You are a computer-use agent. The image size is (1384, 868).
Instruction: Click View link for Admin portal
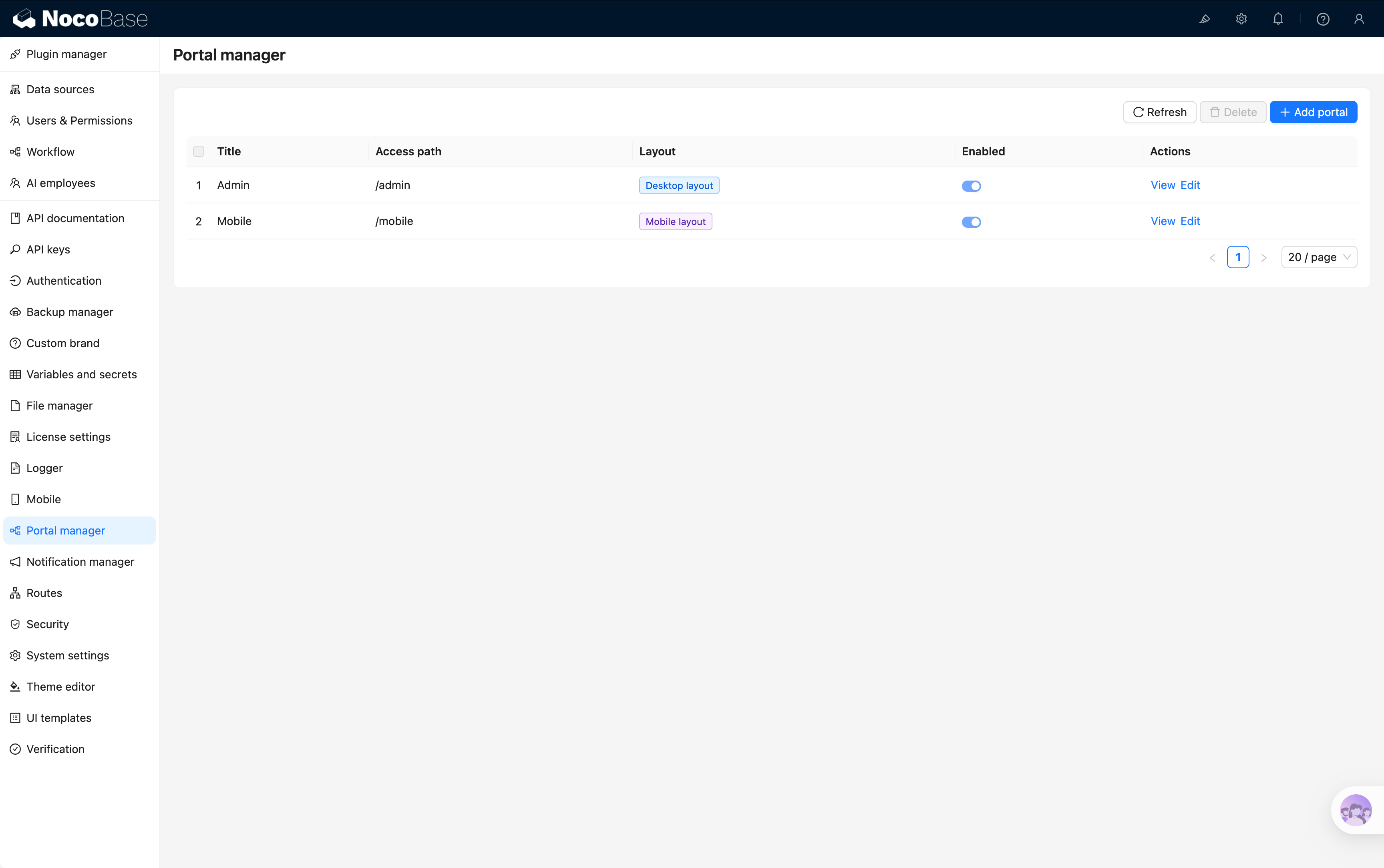click(1163, 185)
